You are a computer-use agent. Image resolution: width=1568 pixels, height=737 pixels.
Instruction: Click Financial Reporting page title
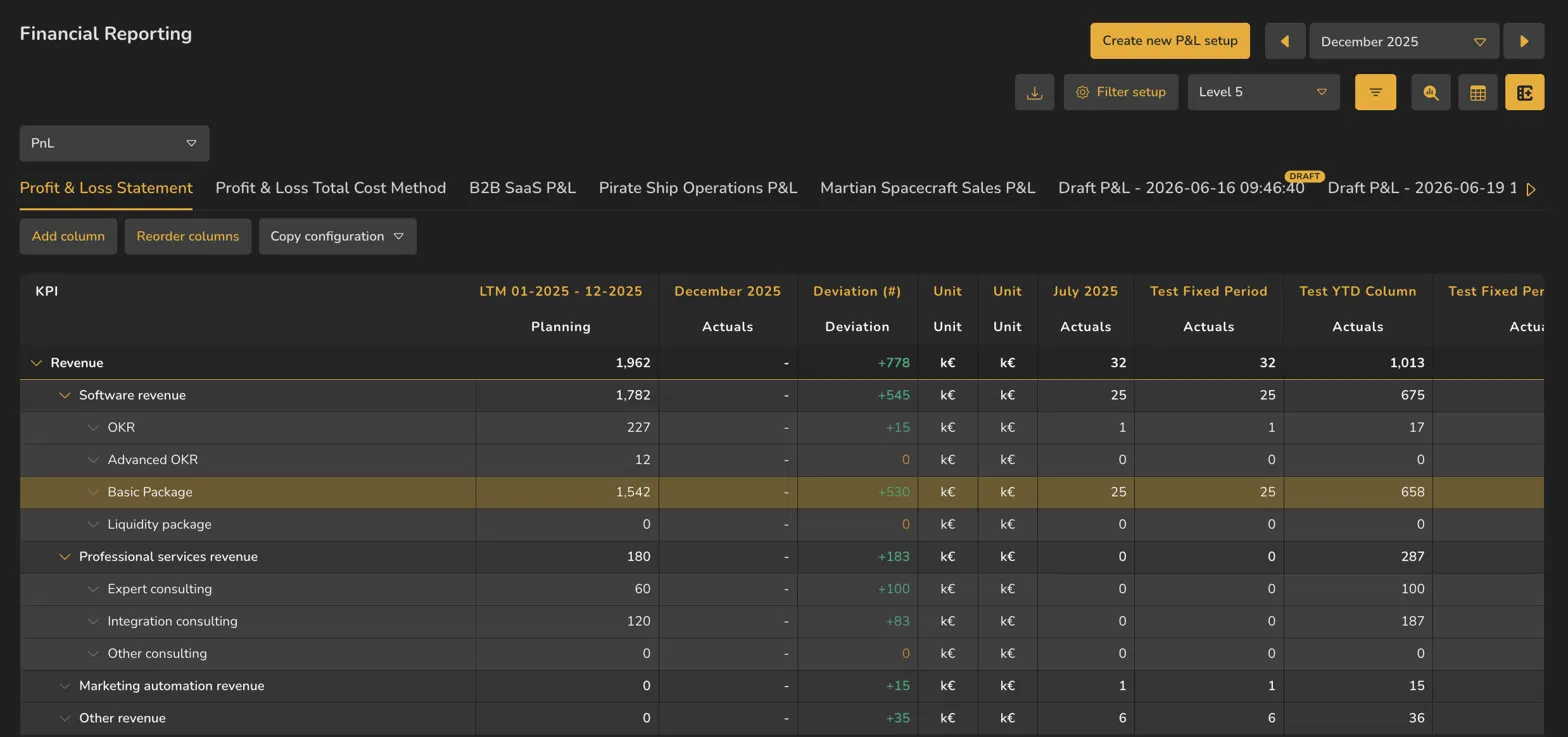pyautogui.click(x=106, y=33)
